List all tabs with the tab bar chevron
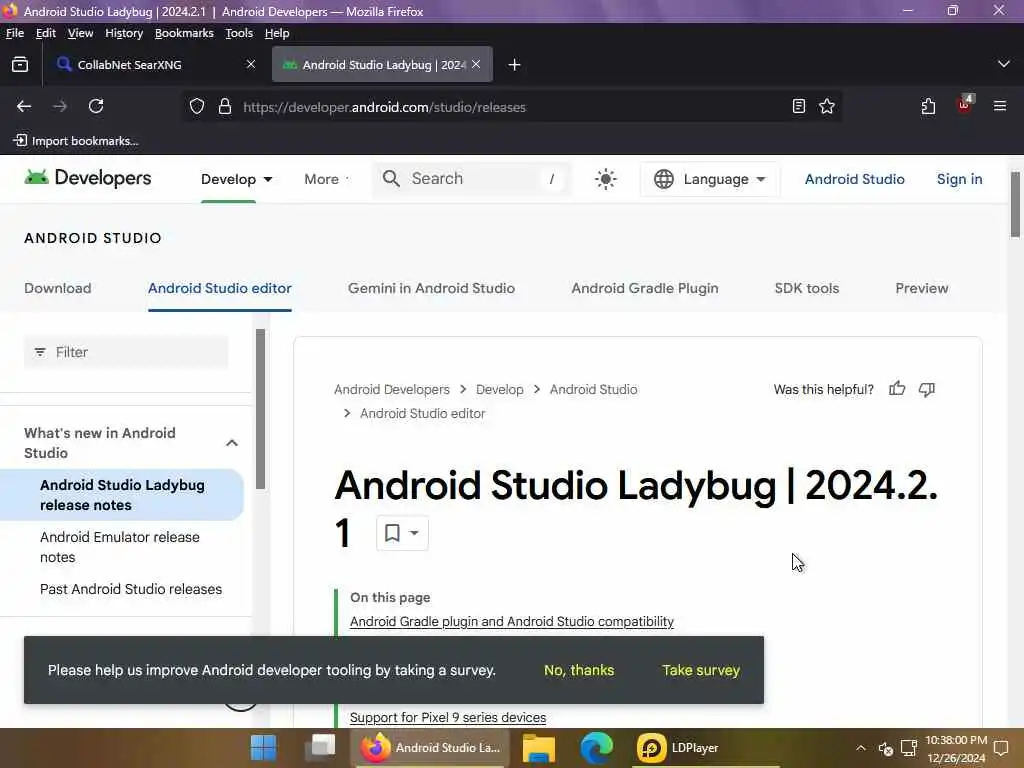1024x768 pixels. coord(1004,64)
